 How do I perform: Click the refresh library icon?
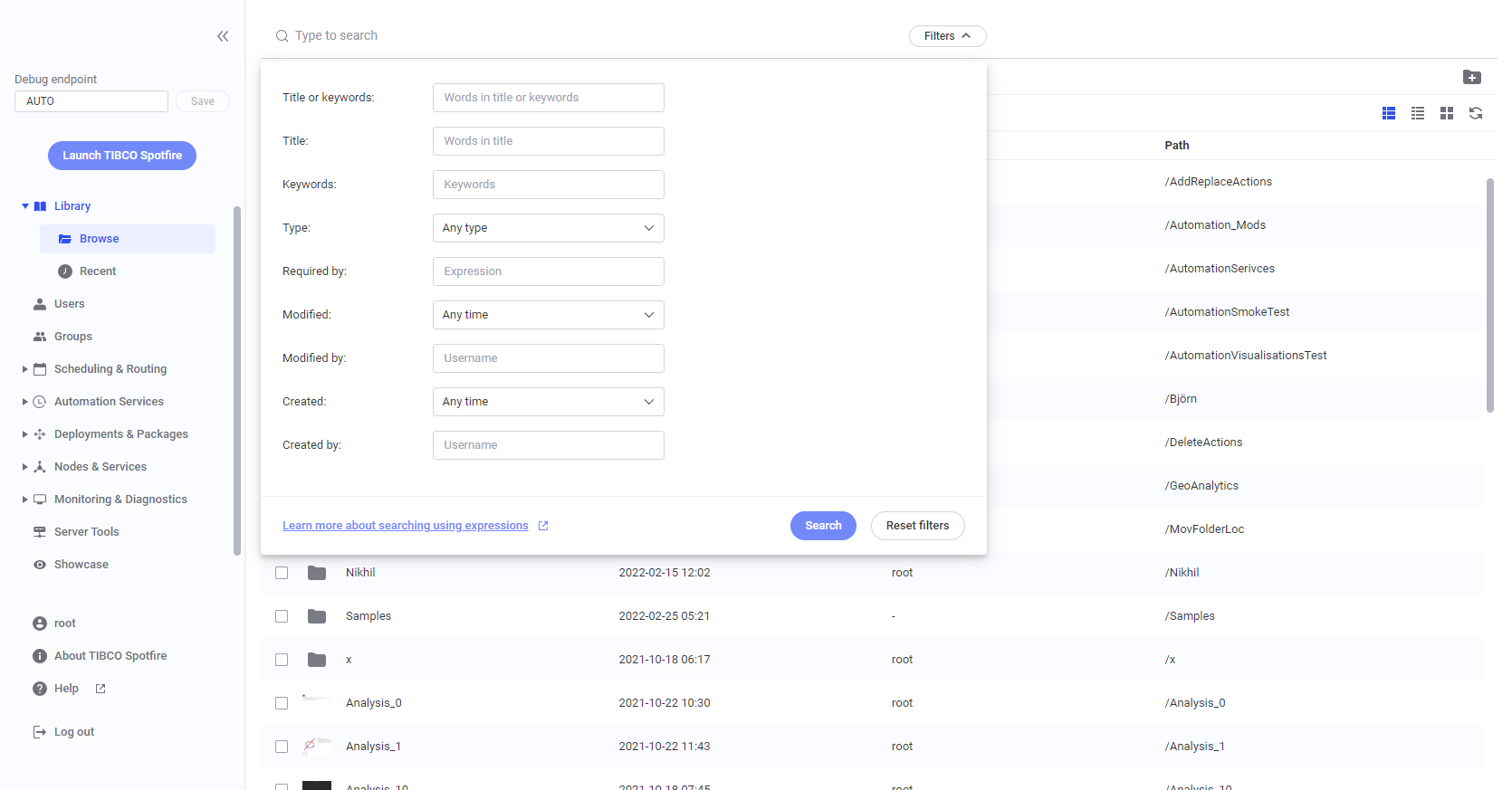tap(1475, 113)
